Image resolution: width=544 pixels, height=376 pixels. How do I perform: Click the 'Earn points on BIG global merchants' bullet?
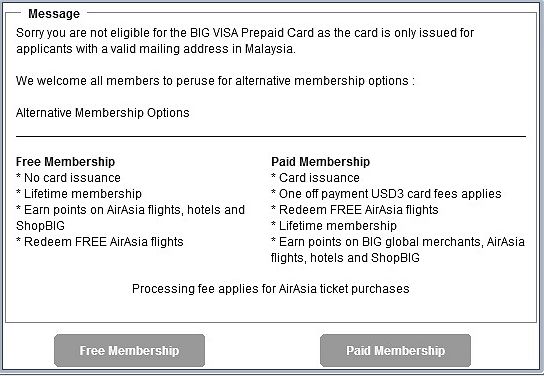[398, 250]
